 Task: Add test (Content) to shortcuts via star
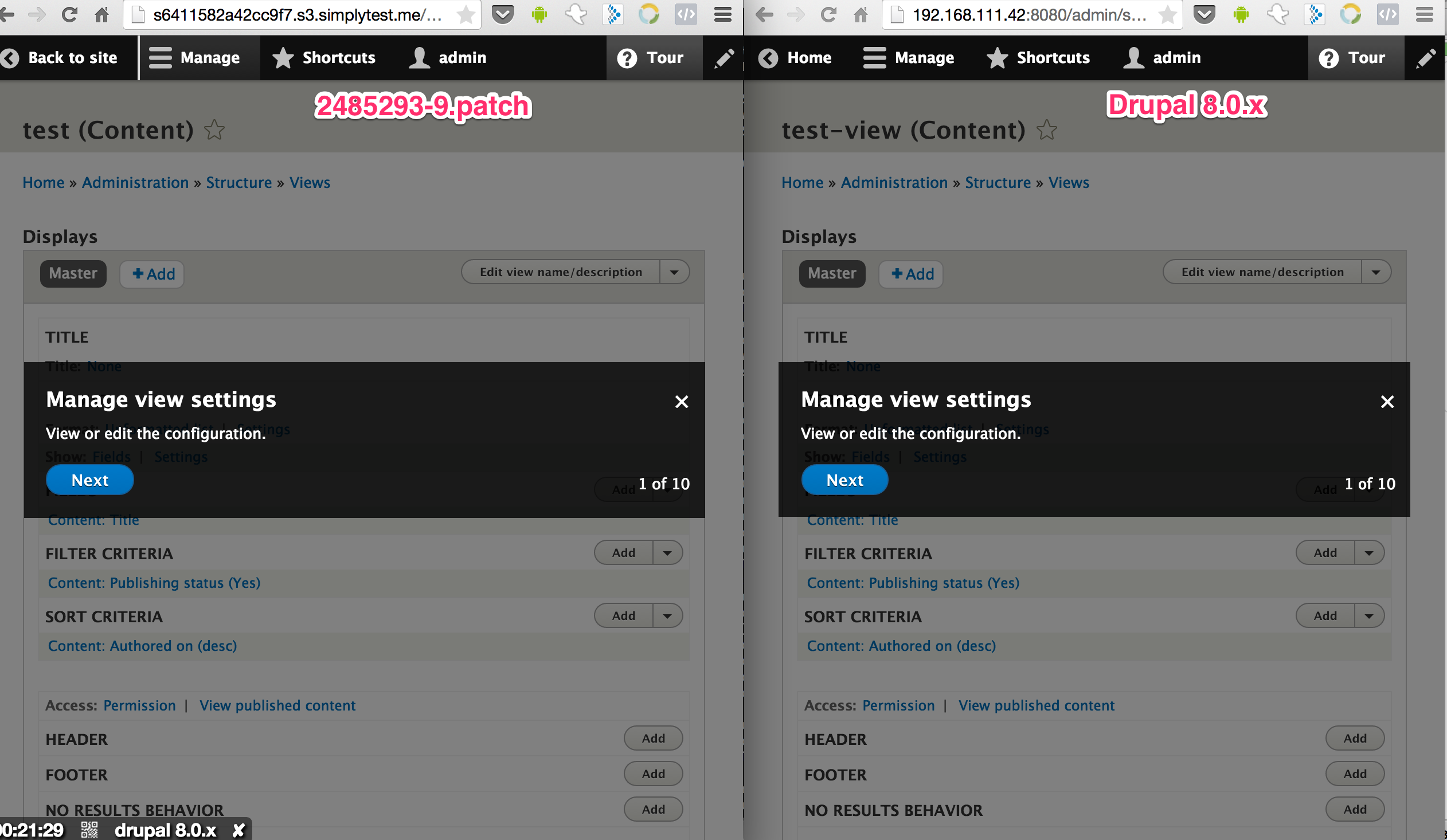pyautogui.click(x=215, y=130)
